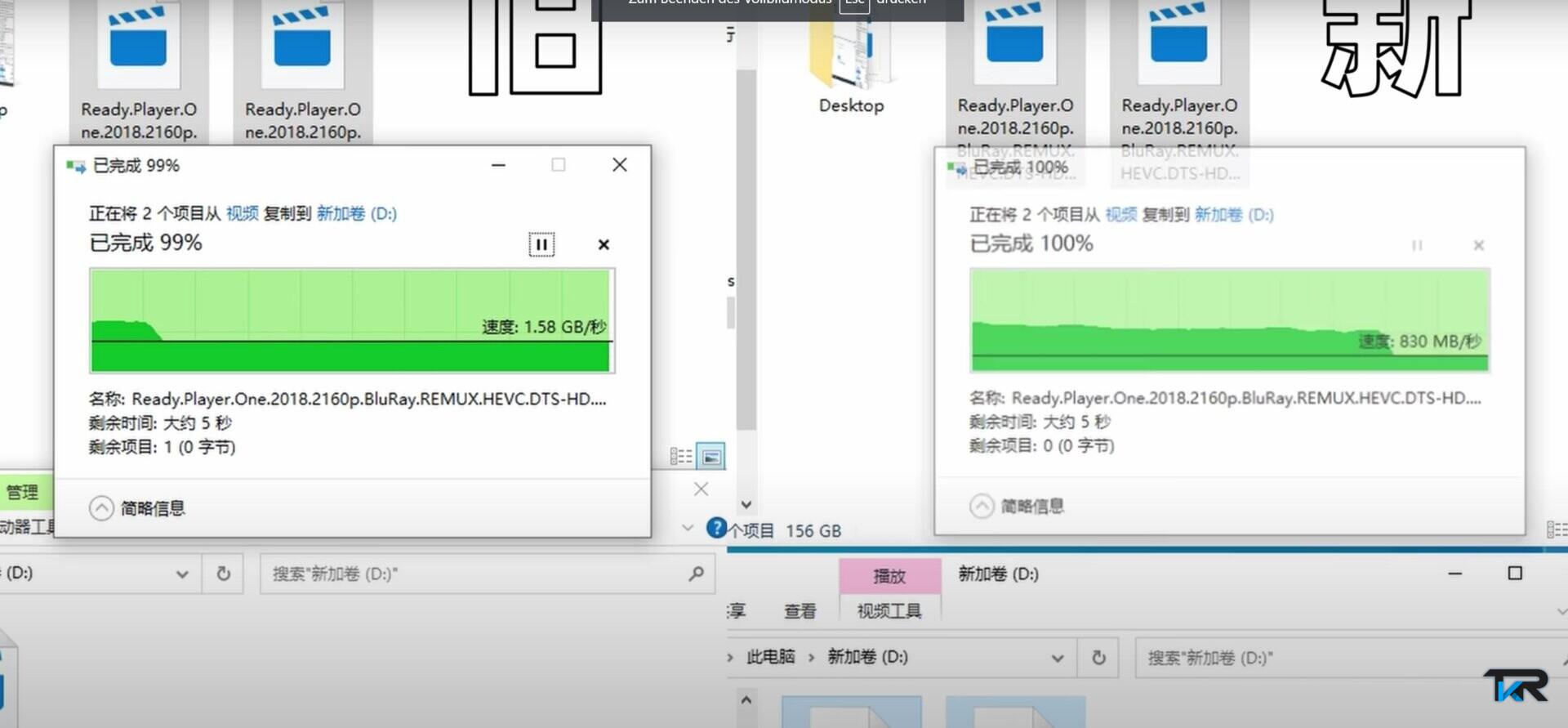Minimize the 已完成 99% copy dialog
This screenshot has width=1568, height=728.
tap(498, 165)
